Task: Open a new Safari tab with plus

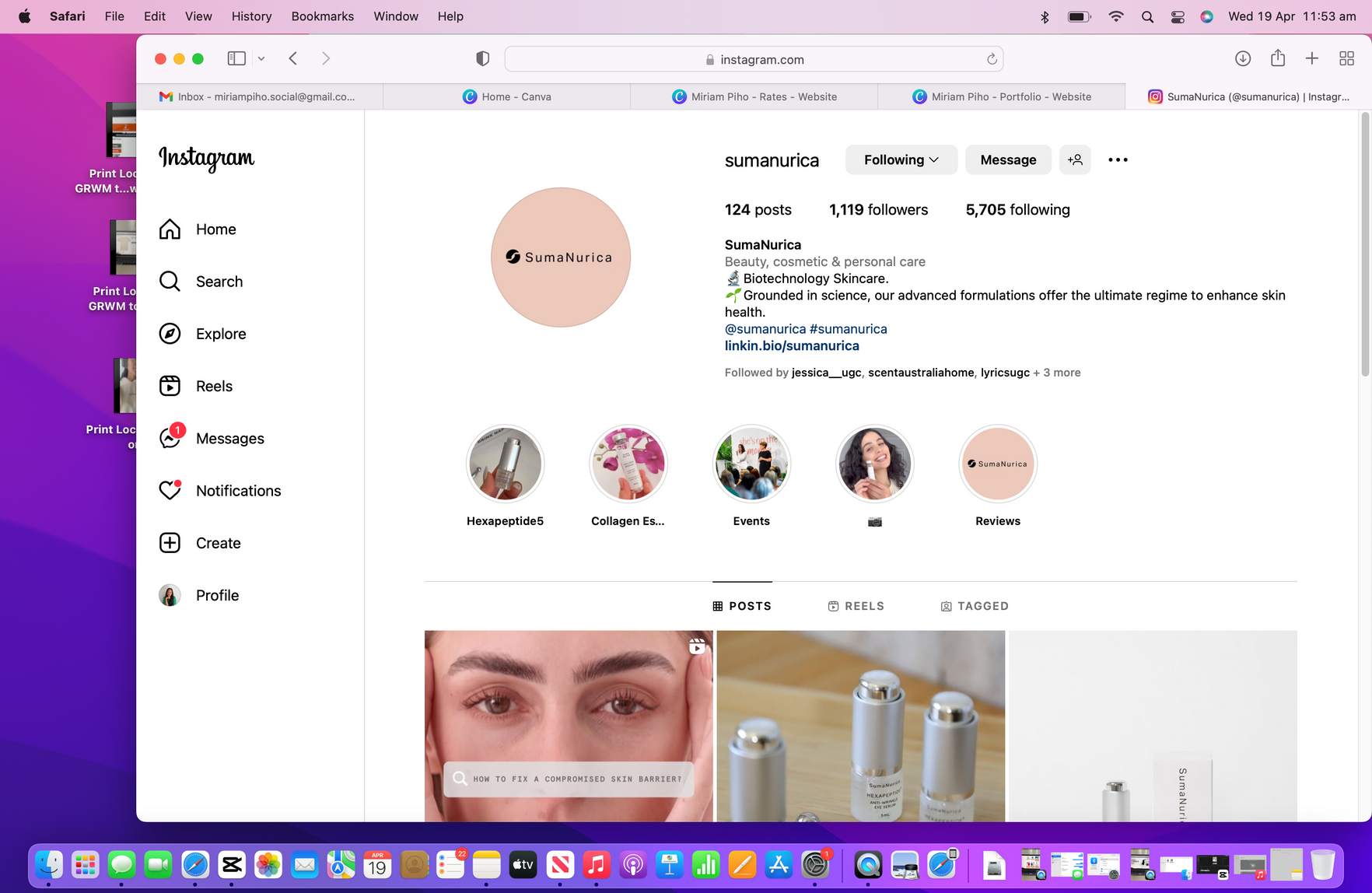Action: (x=1312, y=58)
